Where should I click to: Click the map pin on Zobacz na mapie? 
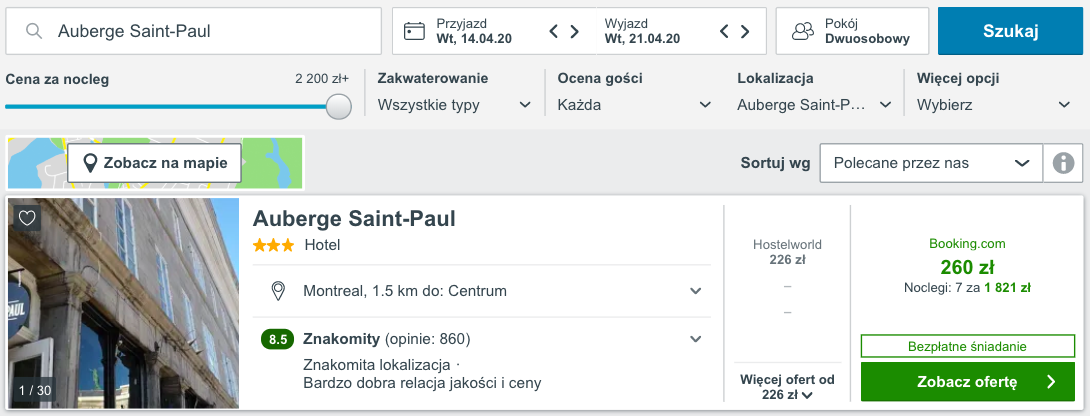coord(90,163)
